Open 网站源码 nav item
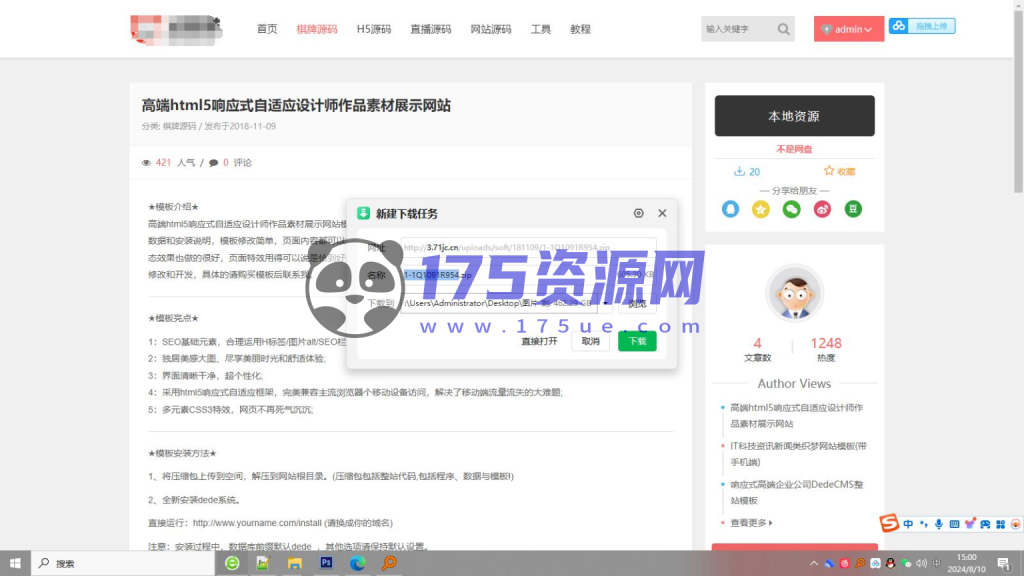Screen dimensions: 1024x576 pyautogui.click(x=490, y=29)
